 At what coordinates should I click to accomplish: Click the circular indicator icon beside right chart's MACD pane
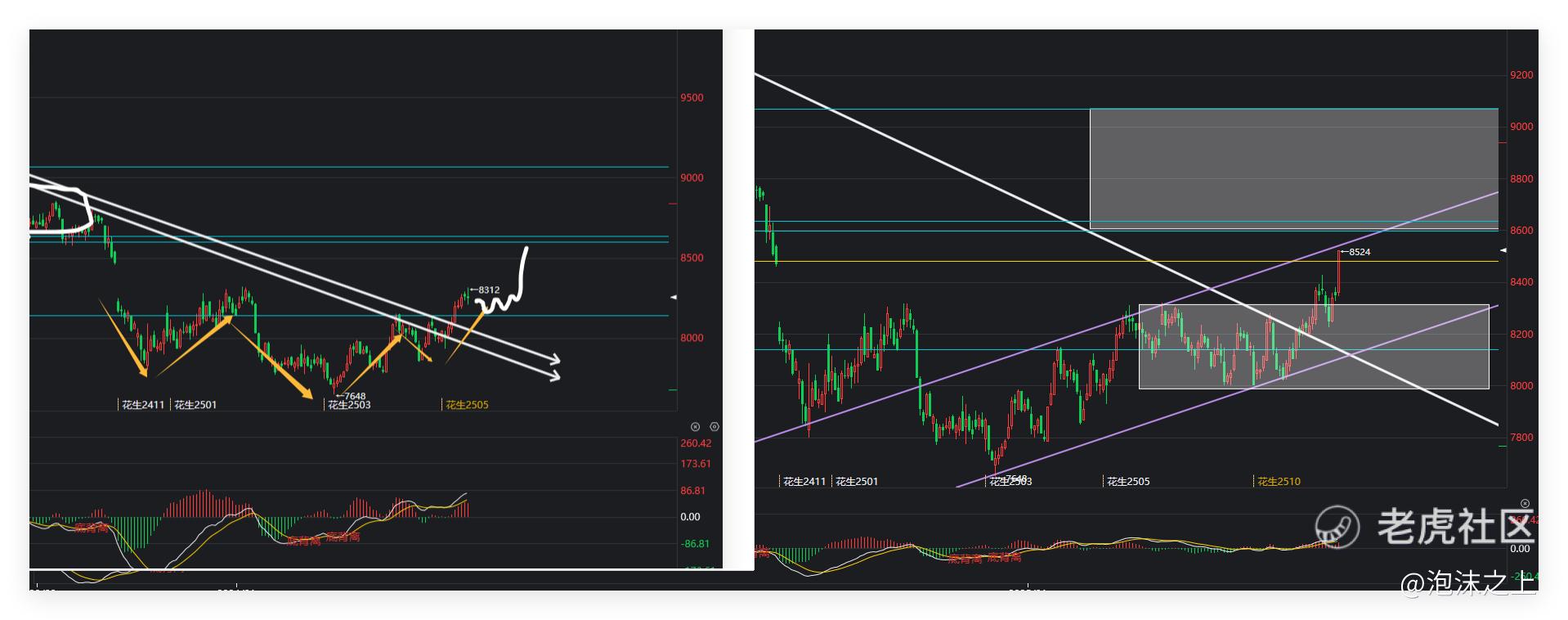(1525, 504)
